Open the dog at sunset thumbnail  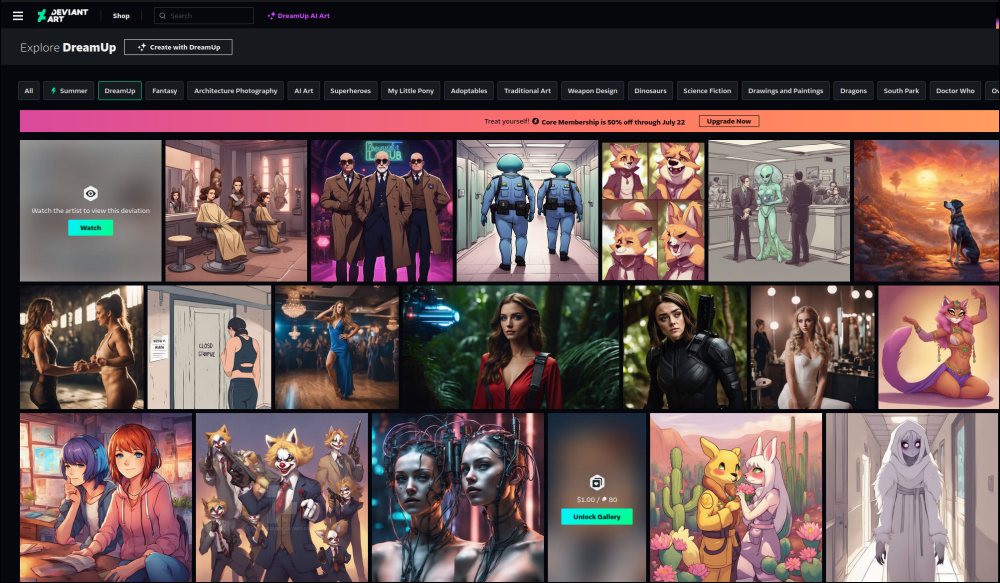tap(927, 211)
